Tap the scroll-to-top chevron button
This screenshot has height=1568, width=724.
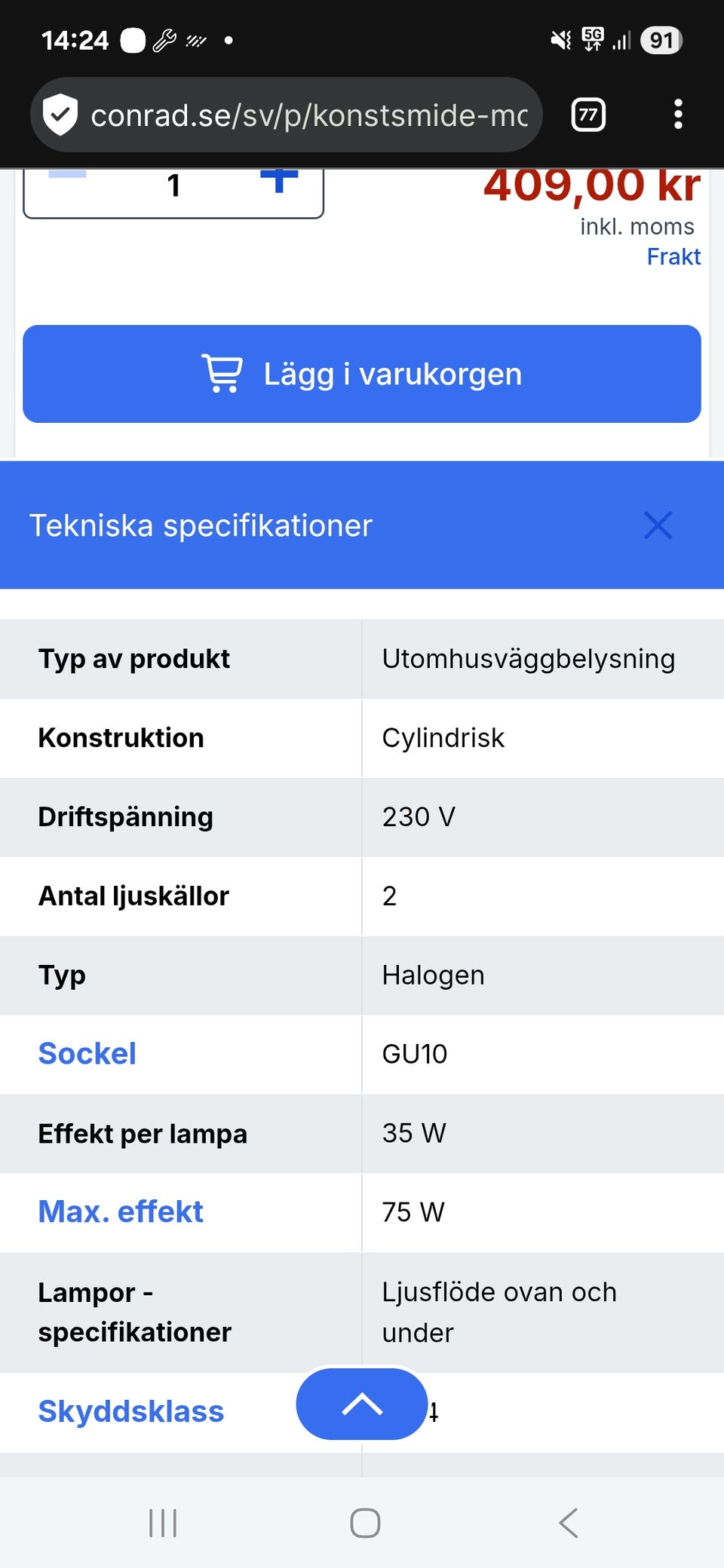(x=362, y=1404)
